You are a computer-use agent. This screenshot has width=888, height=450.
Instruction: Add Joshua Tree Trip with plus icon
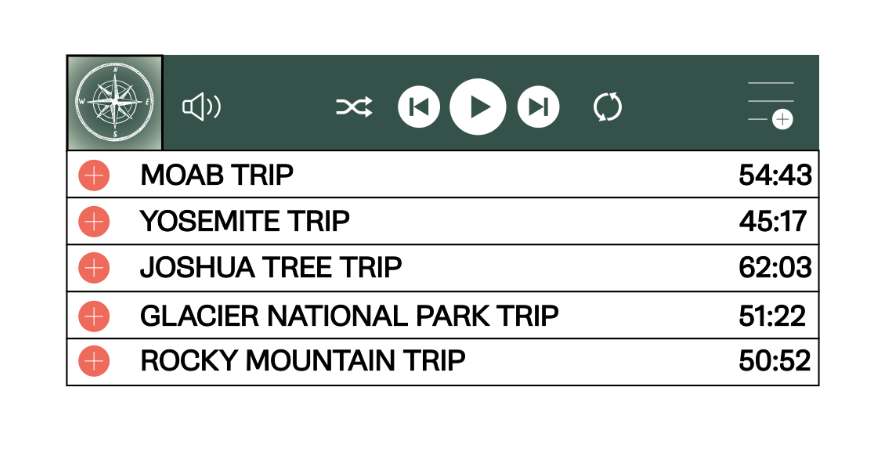94,268
